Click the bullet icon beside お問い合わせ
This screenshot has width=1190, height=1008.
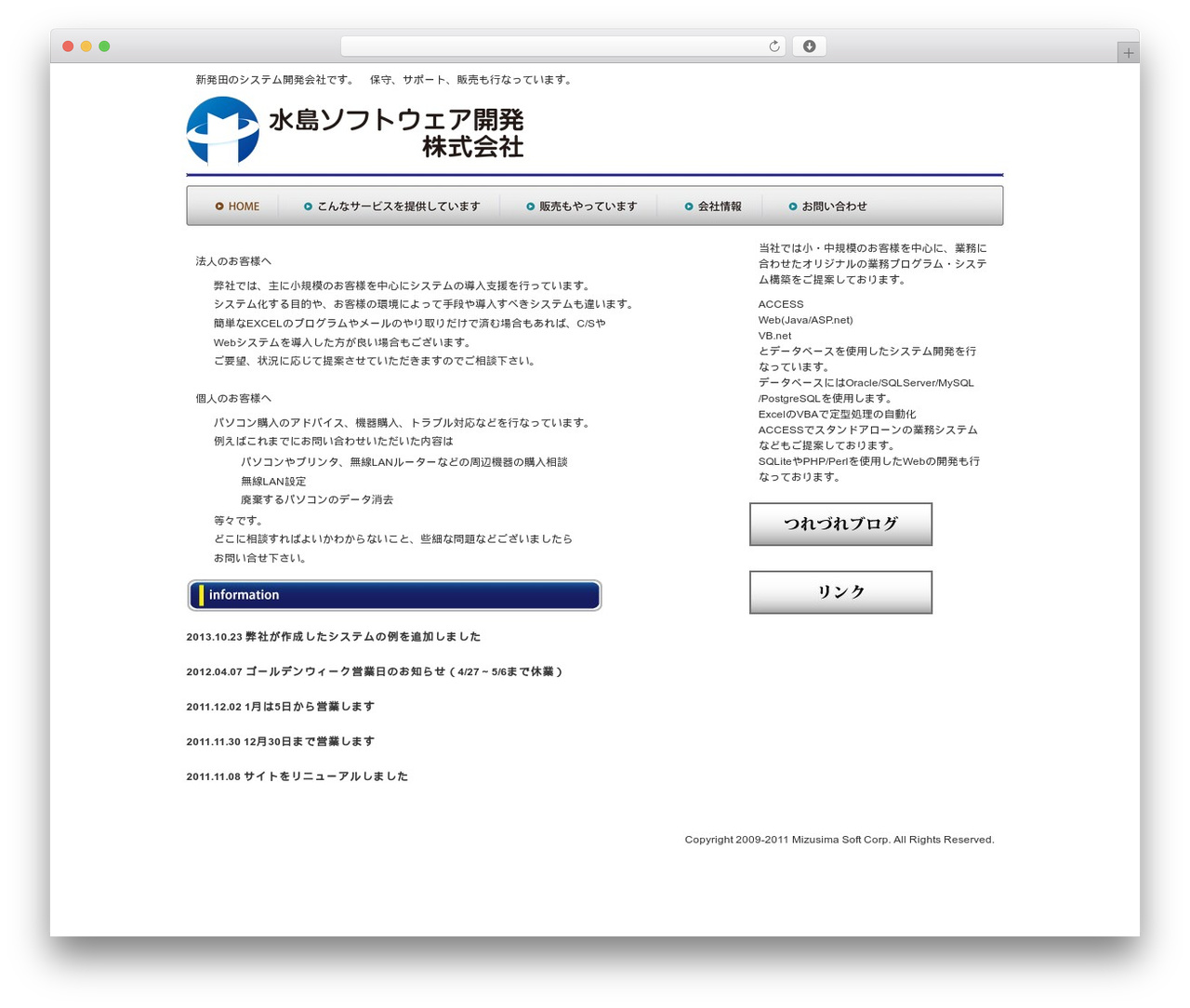[x=793, y=206]
